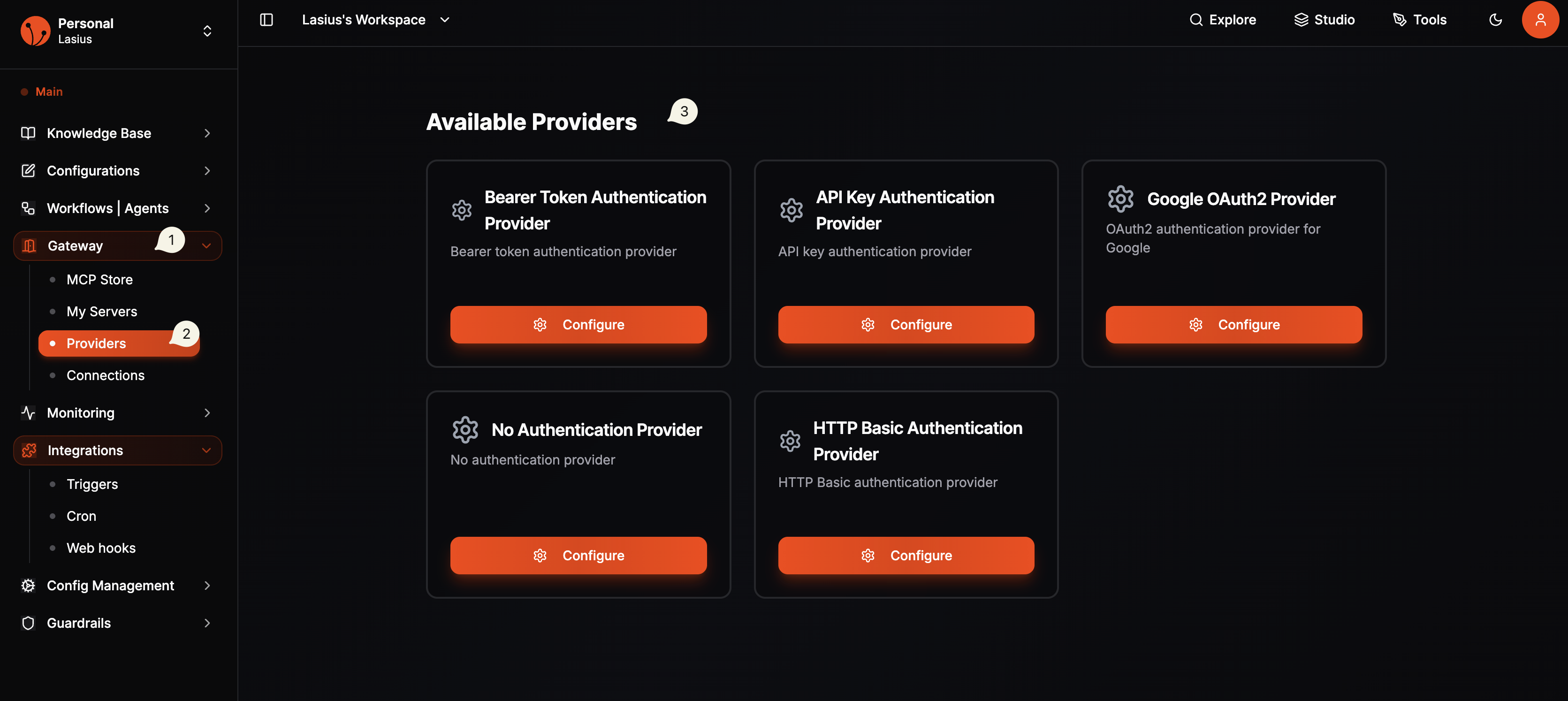Toggle the sidebar panel visibility
The image size is (1568, 701).
pyautogui.click(x=266, y=20)
